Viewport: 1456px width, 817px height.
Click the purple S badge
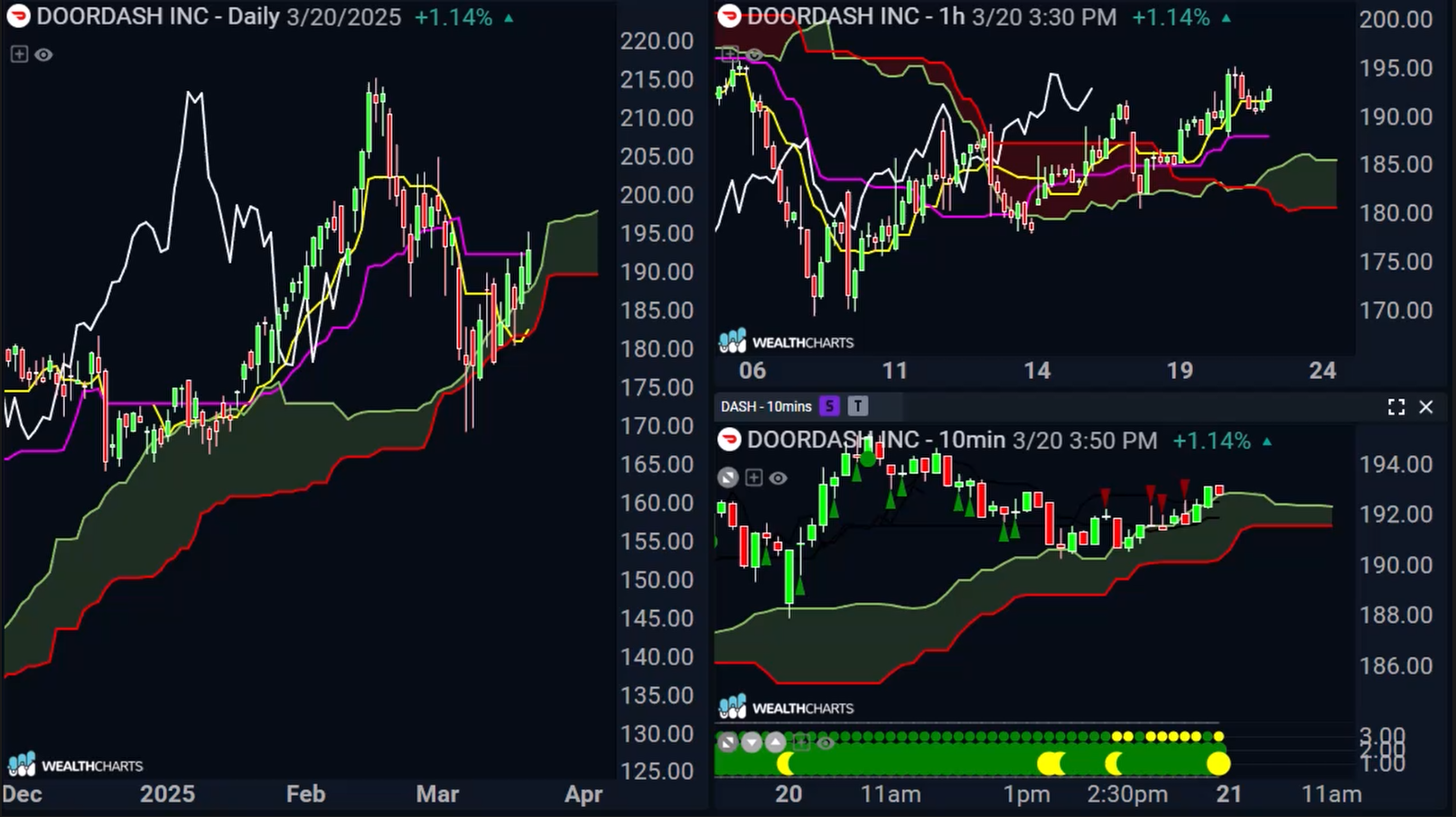click(829, 406)
